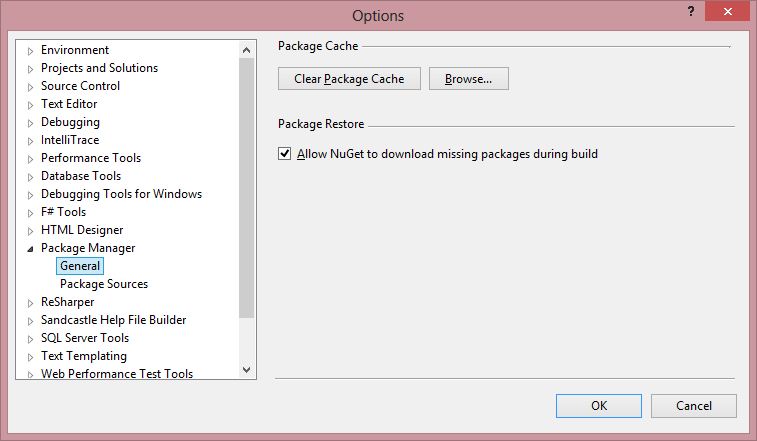Click the Browse... button
Viewport: 757px width, 441px height.
coord(468,79)
